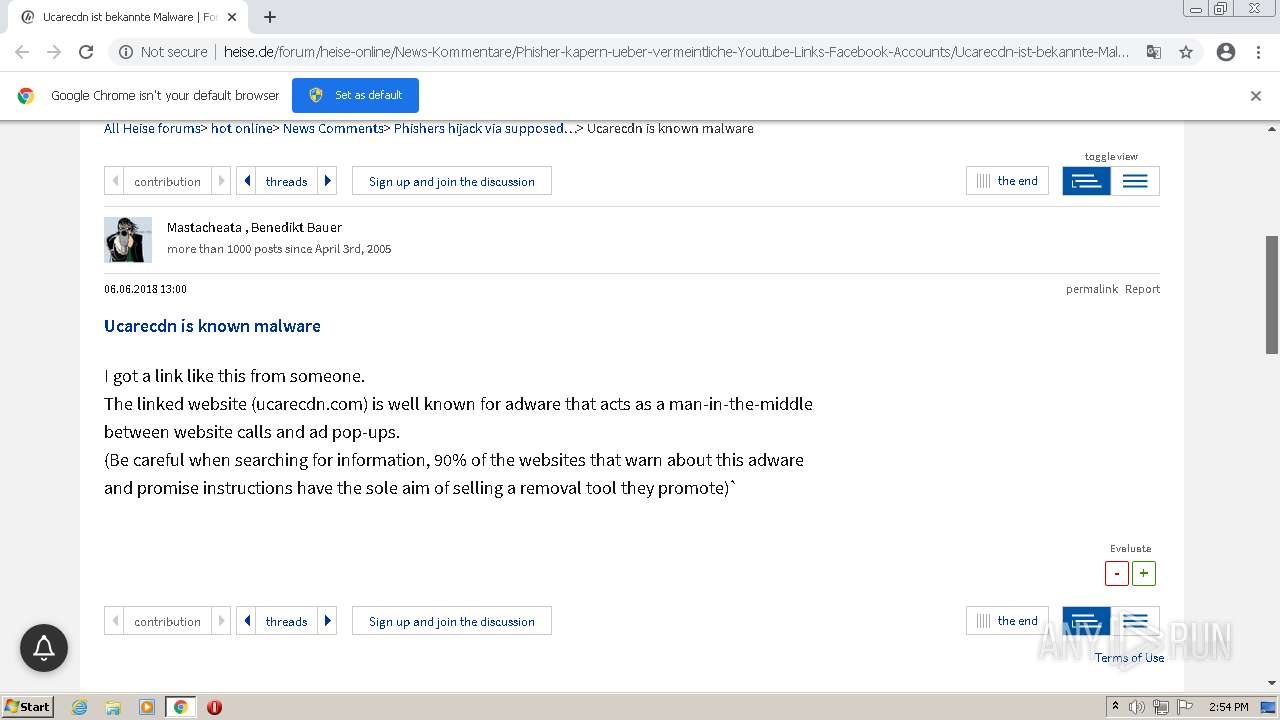This screenshot has width=1280, height=720.
Task: Select the Chrome taskbar icon
Action: pyautogui.click(x=180, y=707)
